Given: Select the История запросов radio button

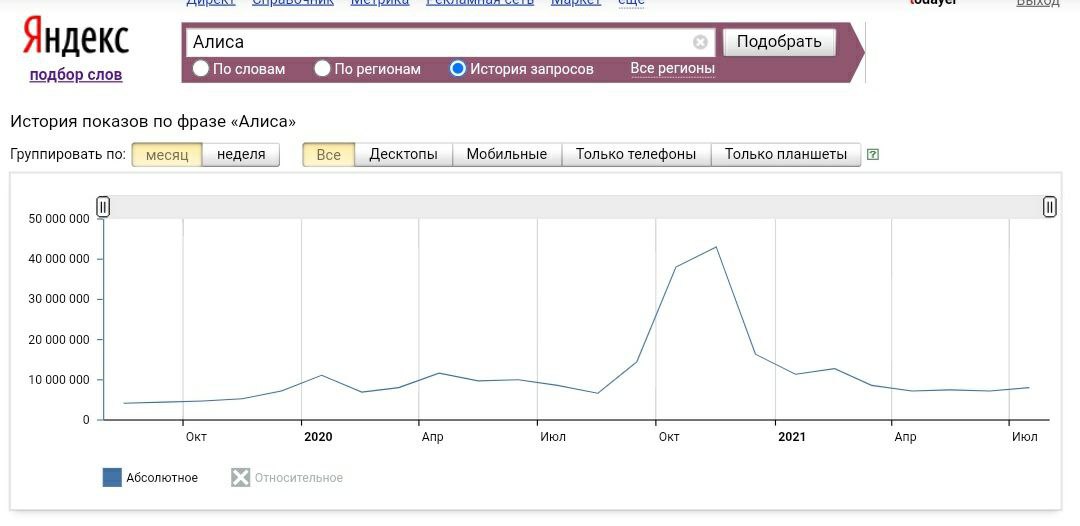Looking at the screenshot, I should tap(457, 68).
